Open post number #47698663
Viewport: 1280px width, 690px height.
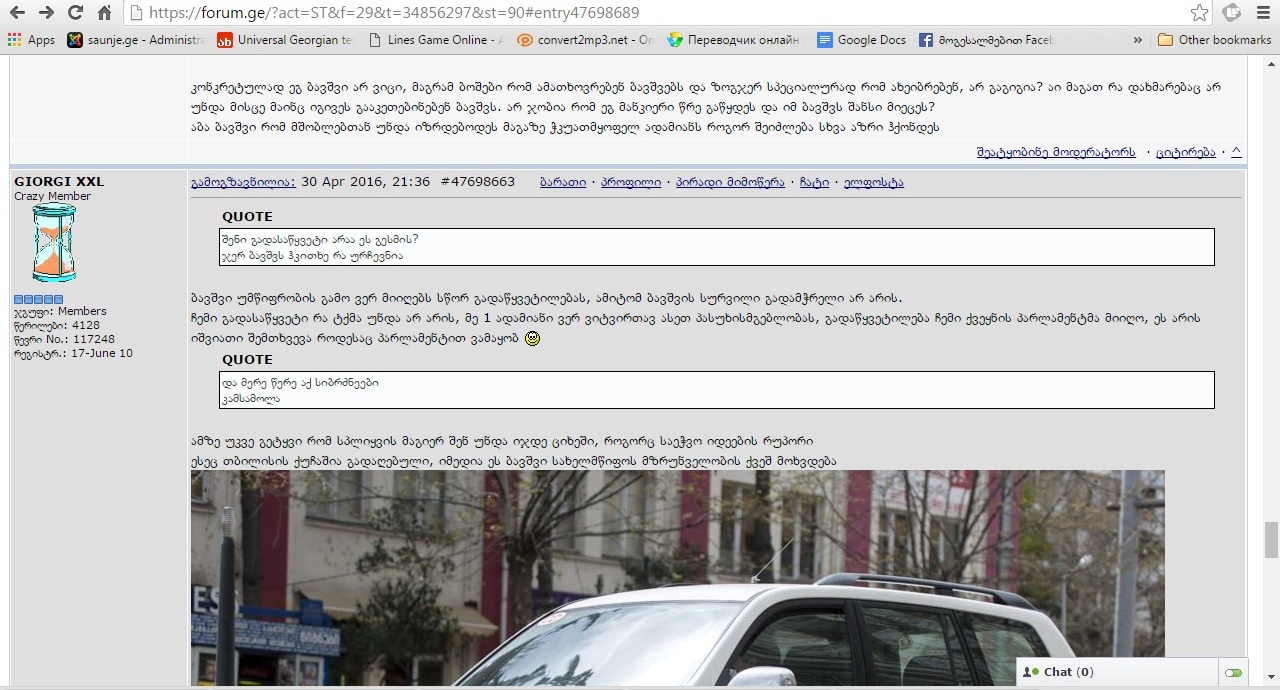click(478, 182)
